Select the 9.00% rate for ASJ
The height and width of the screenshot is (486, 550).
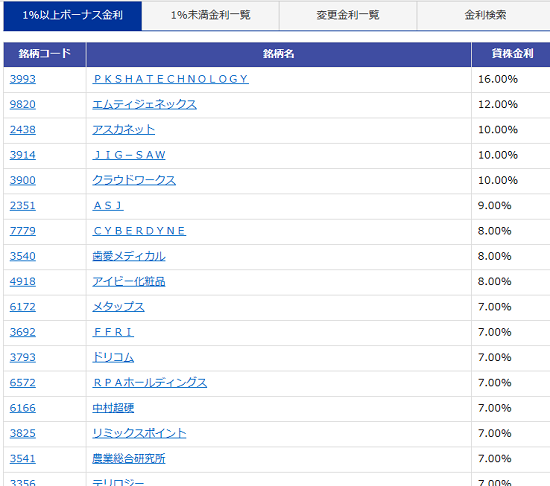pos(495,205)
